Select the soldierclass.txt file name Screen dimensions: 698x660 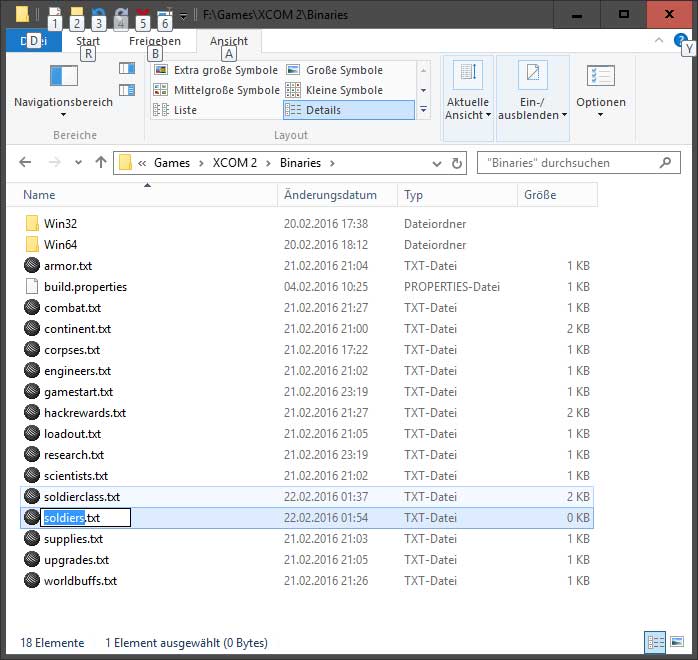pyautogui.click(x=82, y=497)
